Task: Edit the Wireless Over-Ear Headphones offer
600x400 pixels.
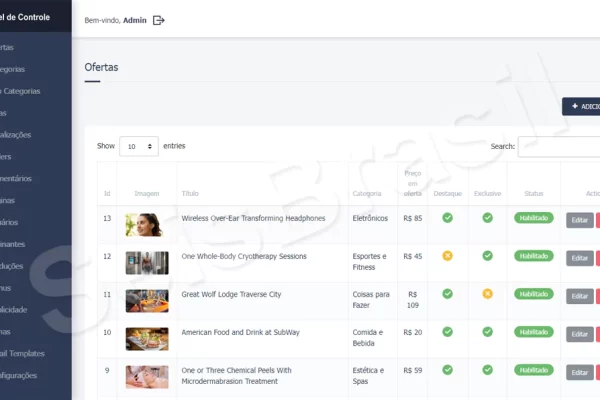Action: 580,220
